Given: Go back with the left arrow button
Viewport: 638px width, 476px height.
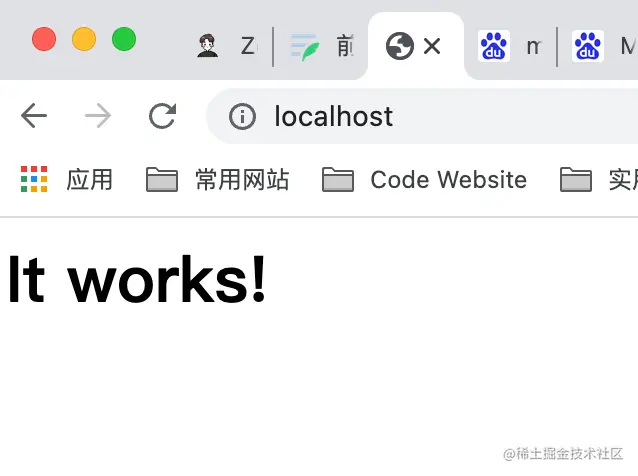Looking at the screenshot, I should (34, 116).
